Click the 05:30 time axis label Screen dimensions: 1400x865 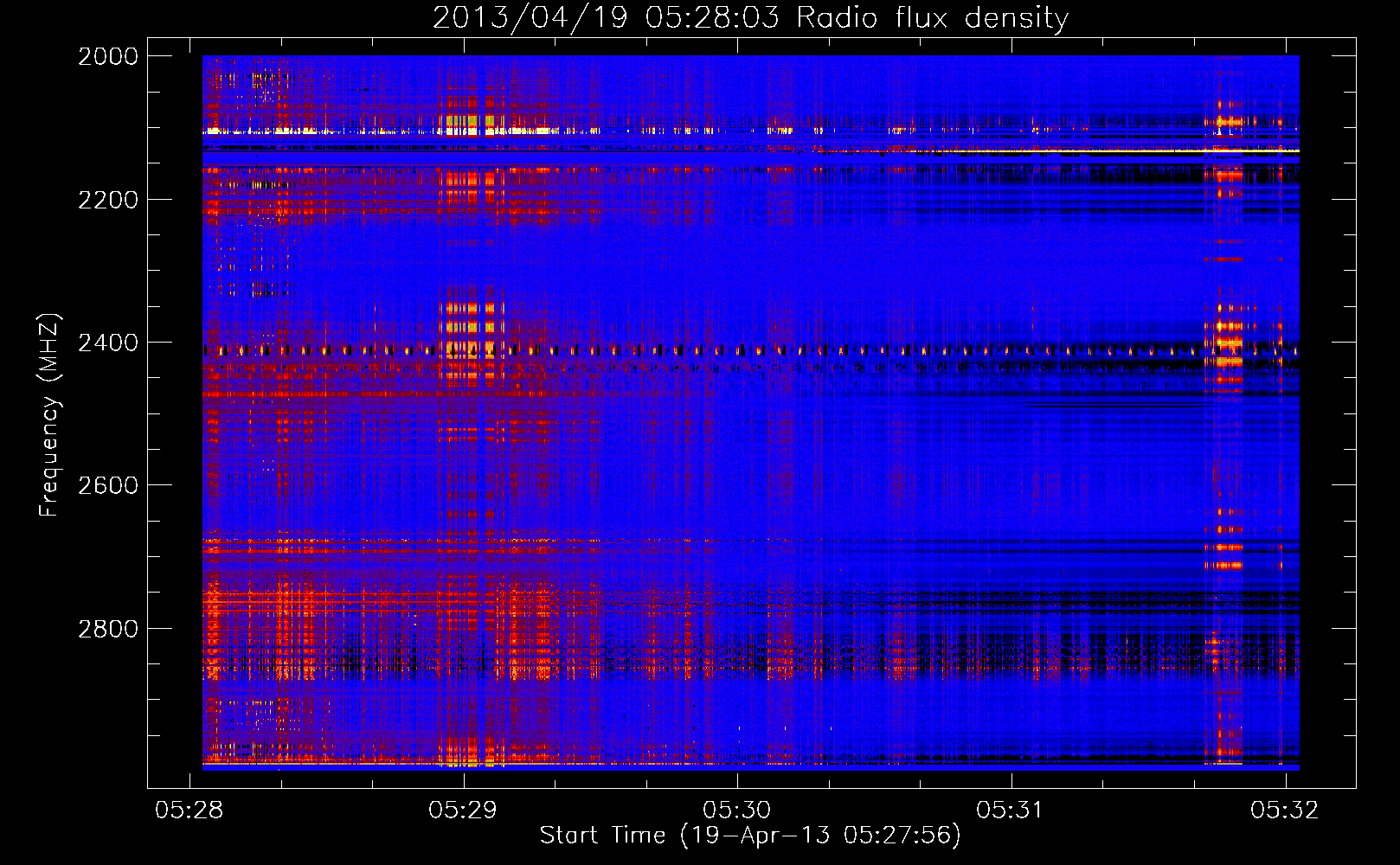point(737,810)
